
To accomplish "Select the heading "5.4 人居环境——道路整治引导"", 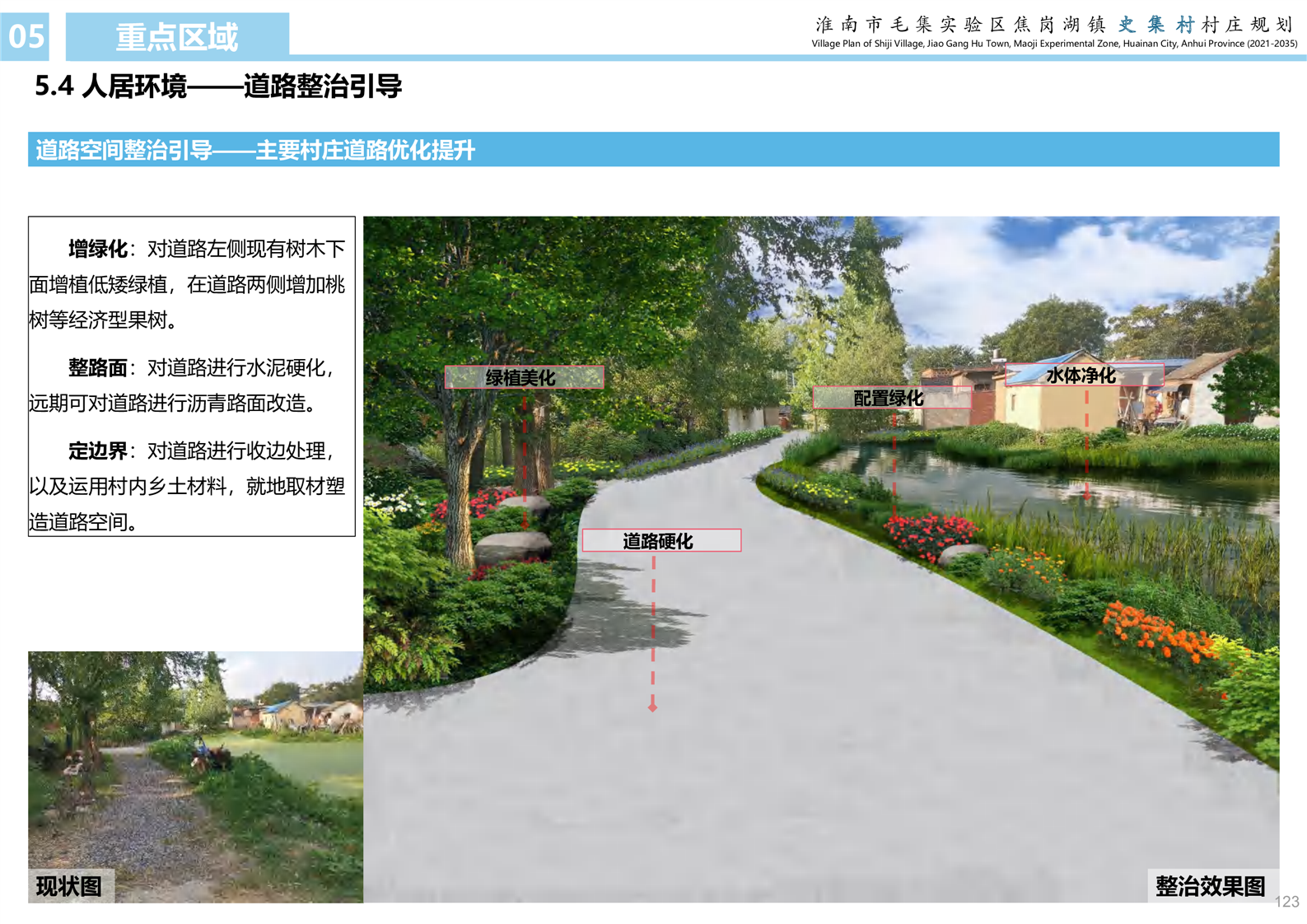I will point(218,86).
